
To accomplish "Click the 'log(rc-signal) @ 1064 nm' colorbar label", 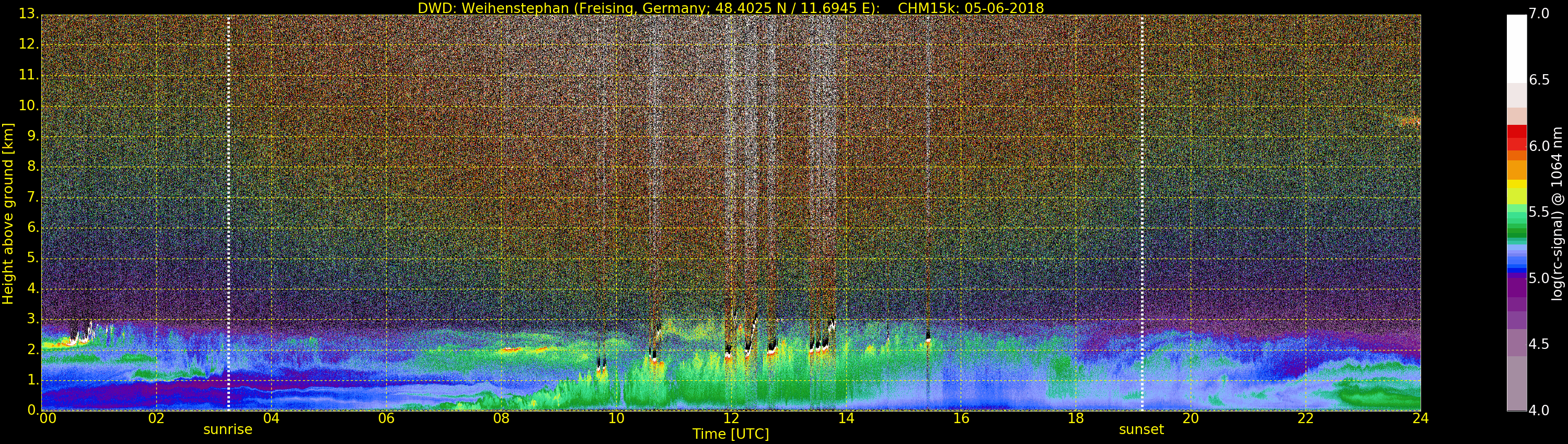I will pos(1557,213).
